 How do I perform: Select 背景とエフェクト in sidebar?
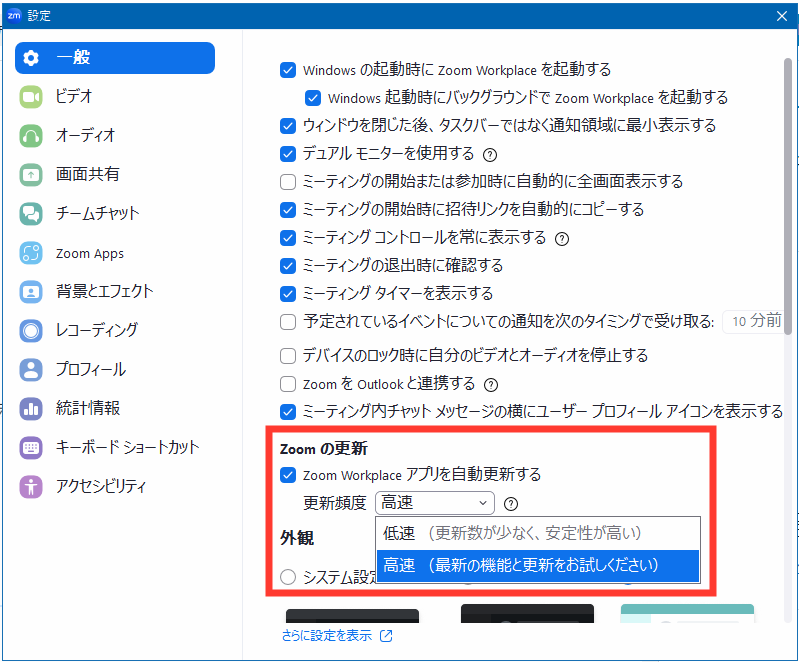(x=115, y=292)
